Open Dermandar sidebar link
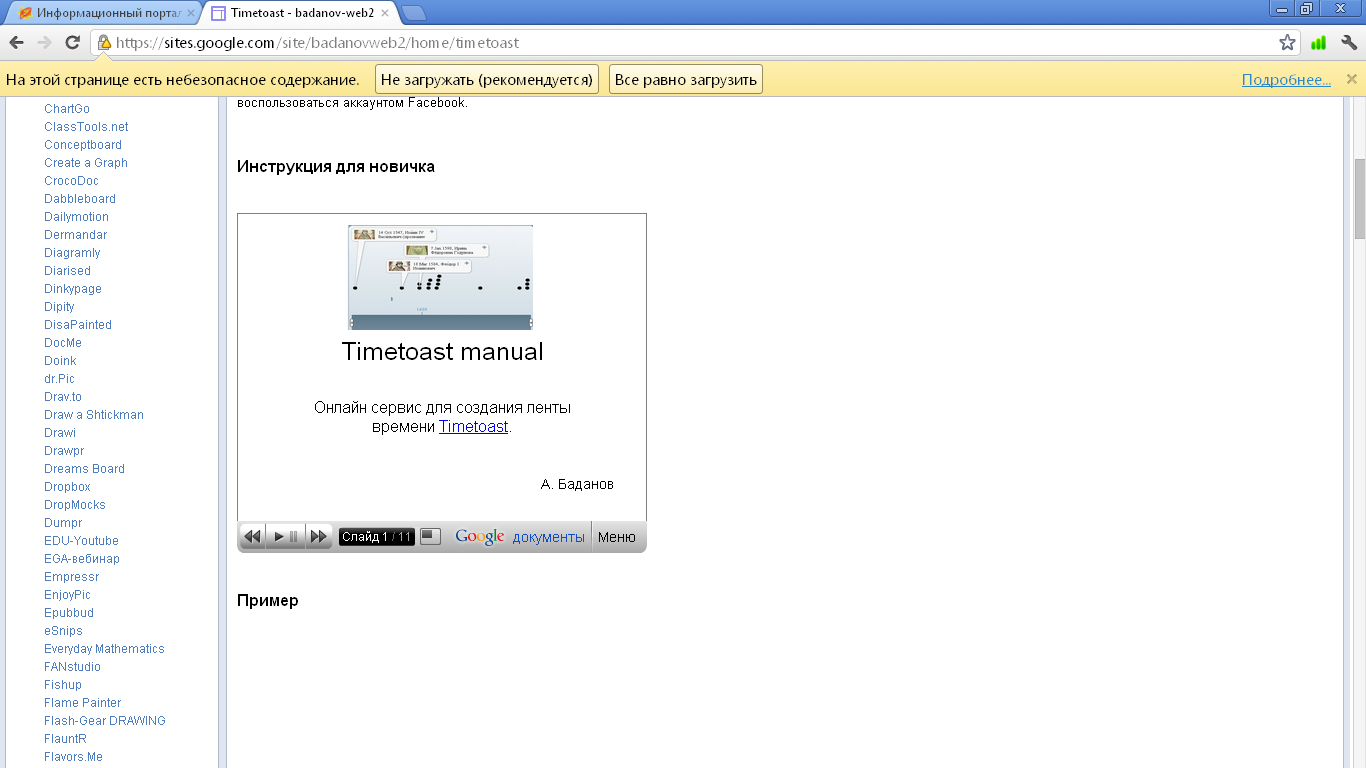This screenshot has height=768, width=1366. (x=75, y=235)
